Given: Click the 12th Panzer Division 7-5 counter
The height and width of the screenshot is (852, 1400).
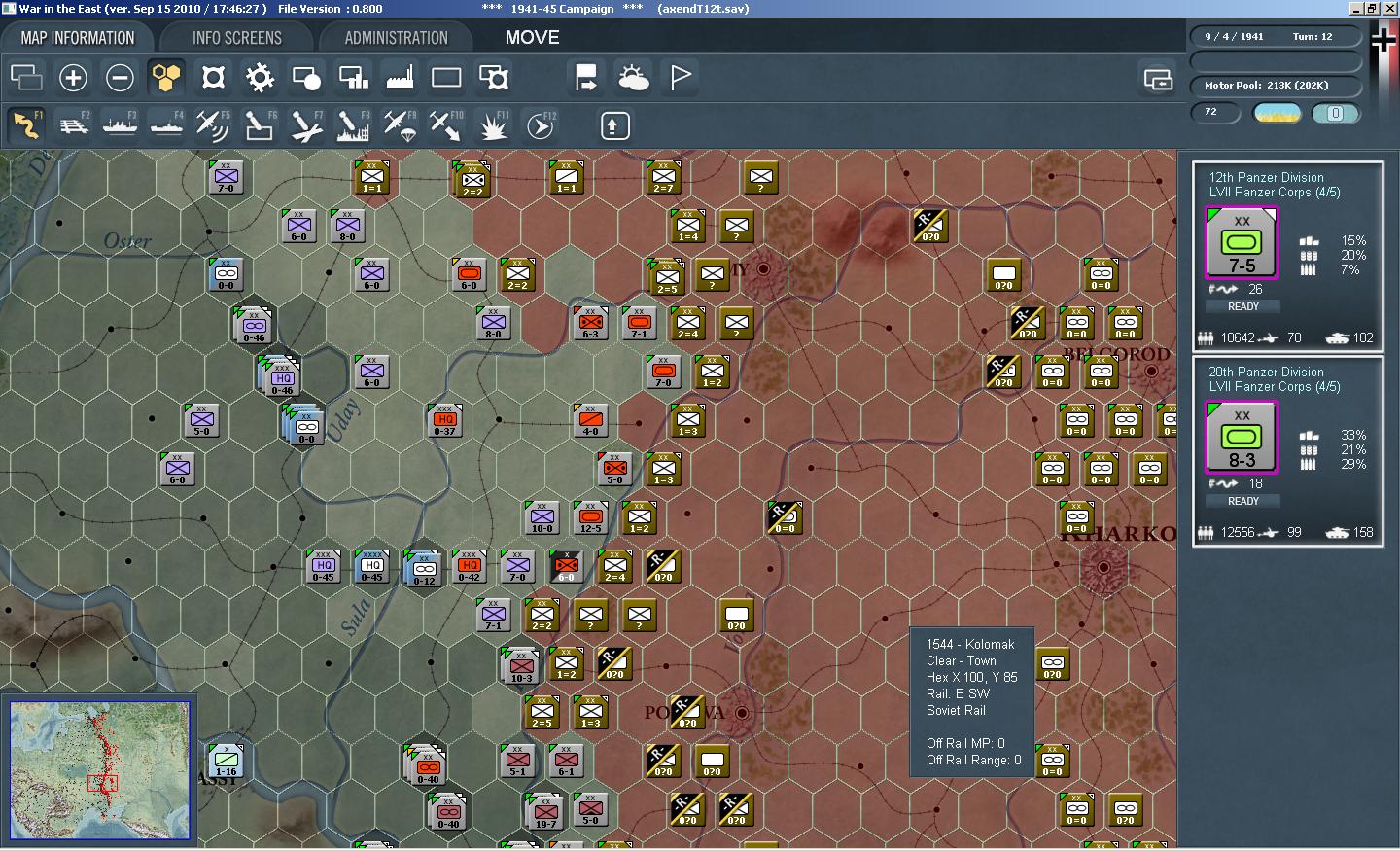Looking at the screenshot, I should pos(1242,243).
